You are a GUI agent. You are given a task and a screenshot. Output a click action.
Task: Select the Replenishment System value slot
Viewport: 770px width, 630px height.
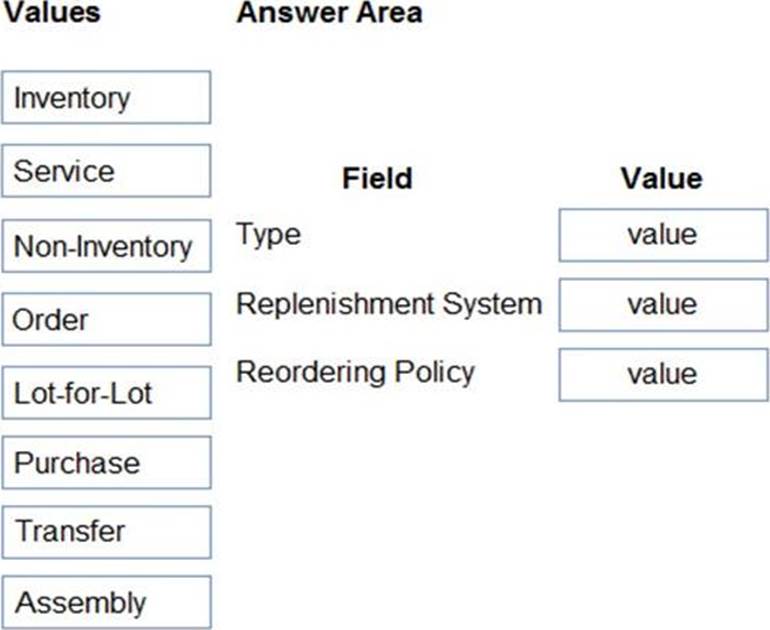[662, 305]
